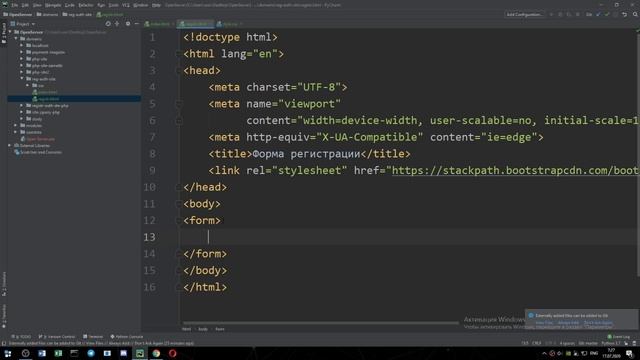This screenshot has width=640, height=360.
Task: Expand the css folder arrow
Action: coord(28,85)
